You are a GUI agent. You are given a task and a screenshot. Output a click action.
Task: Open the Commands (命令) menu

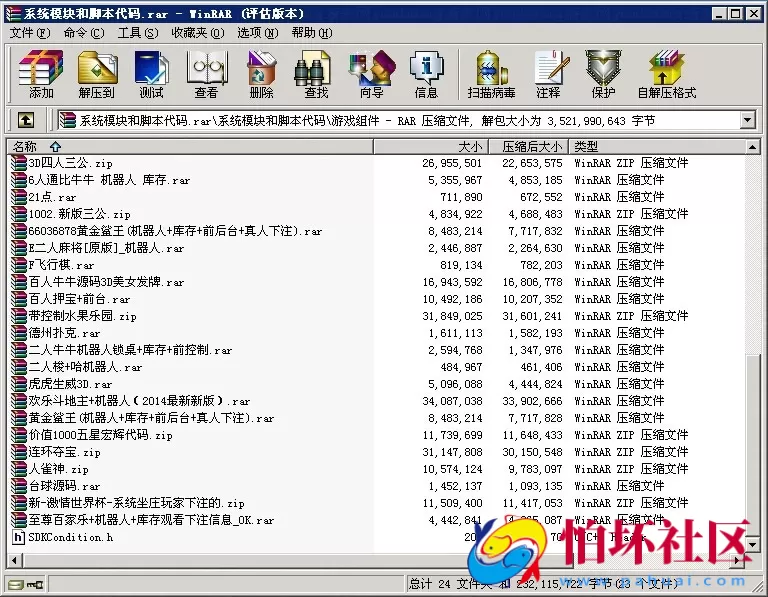pyautogui.click(x=84, y=33)
